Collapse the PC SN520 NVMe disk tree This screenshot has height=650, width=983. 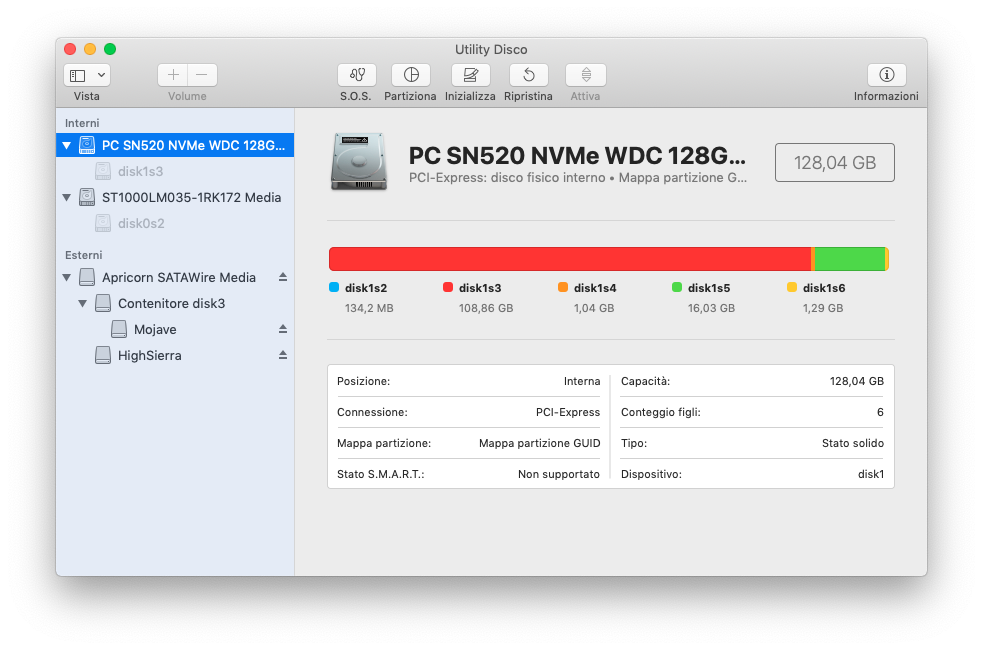coord(66,145)
